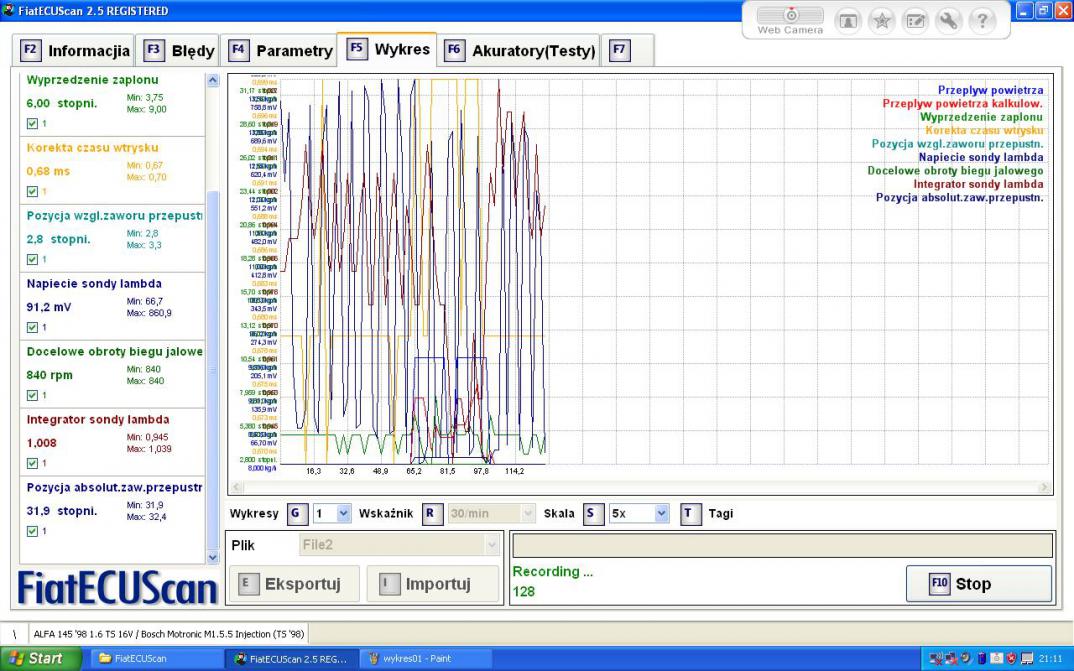The image size is (1074, 671).
Task: Click the T key icon beside Tagi
Action: click(691, 513)
